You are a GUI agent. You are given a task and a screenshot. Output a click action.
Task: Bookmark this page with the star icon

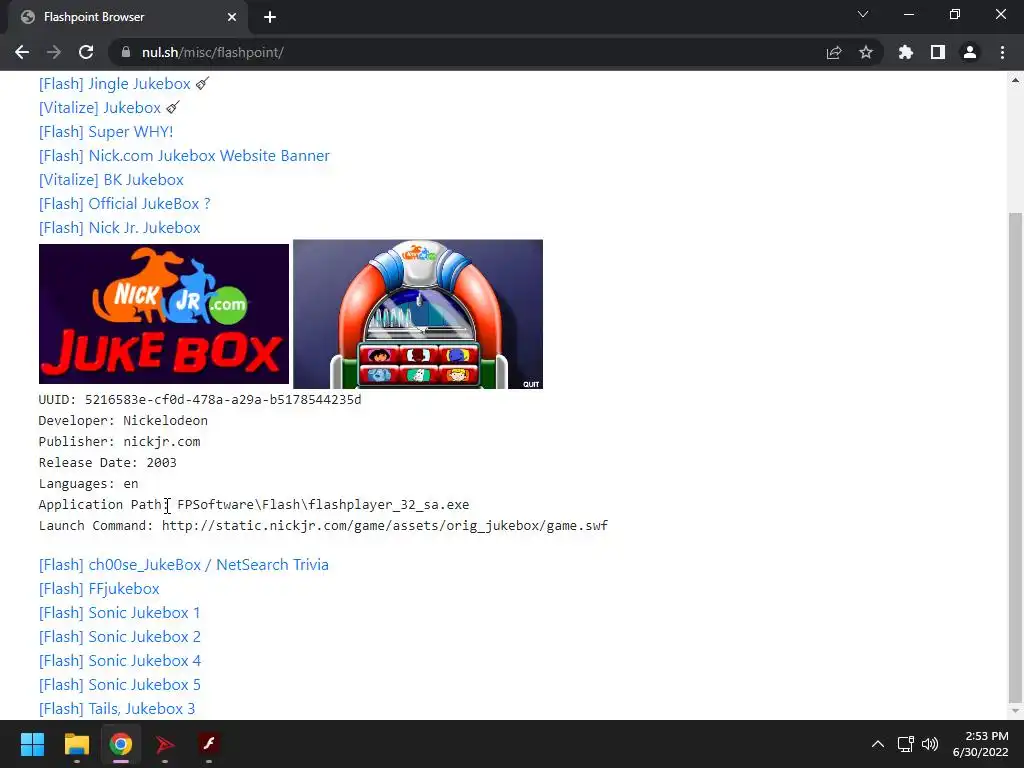pos(866,52)
